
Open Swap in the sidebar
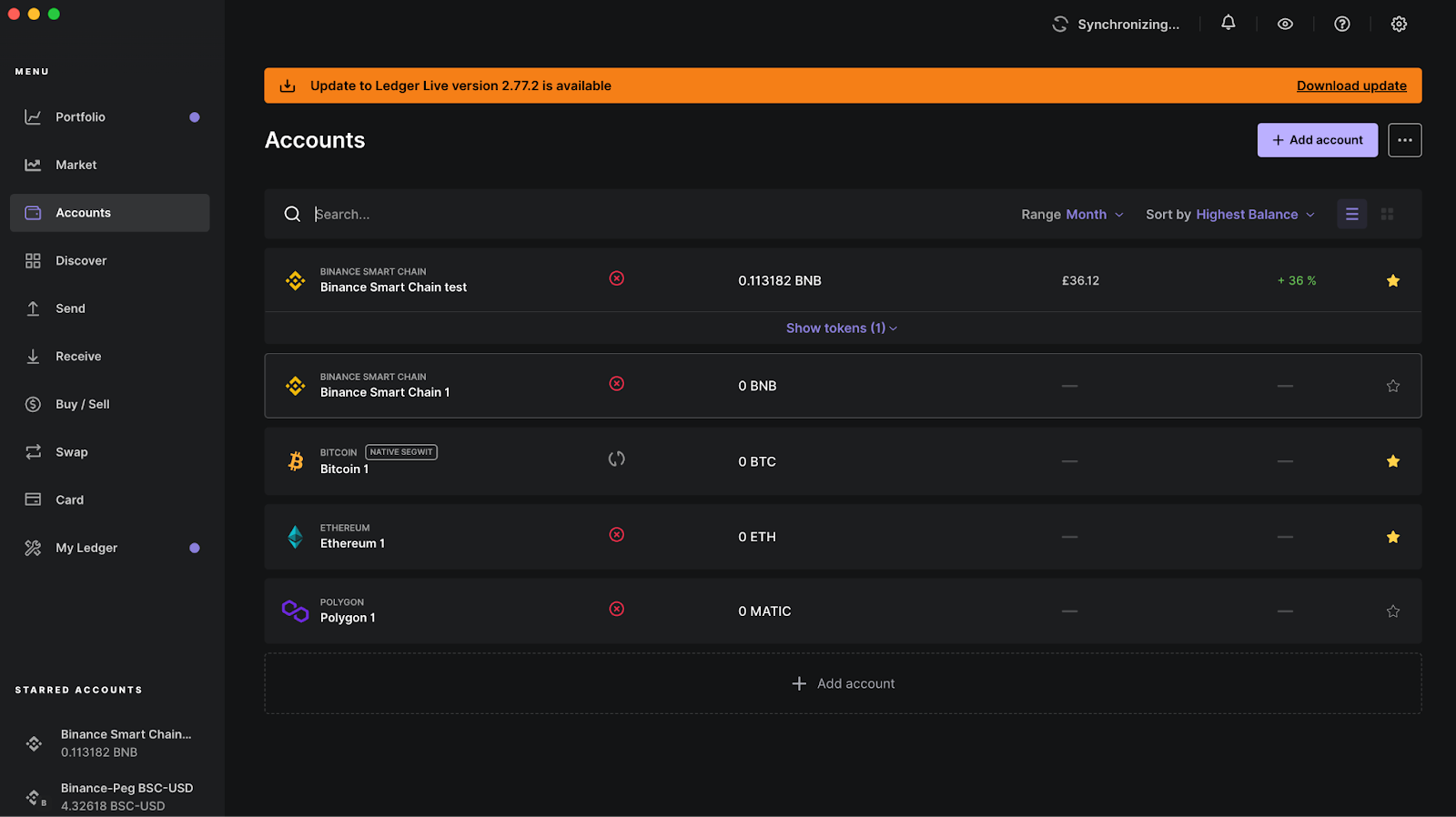click(x=110, y=452)
